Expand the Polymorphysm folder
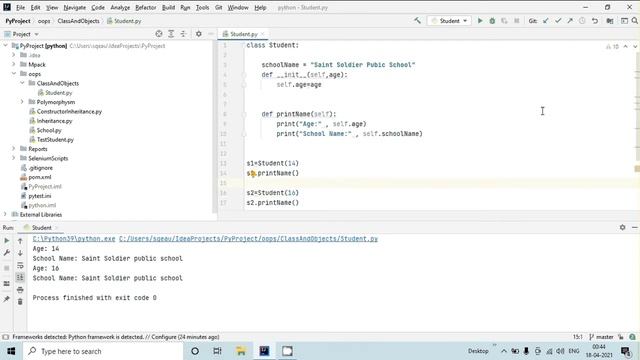The width and height of the screenshot is (640, 360). [x=22, y=102]
